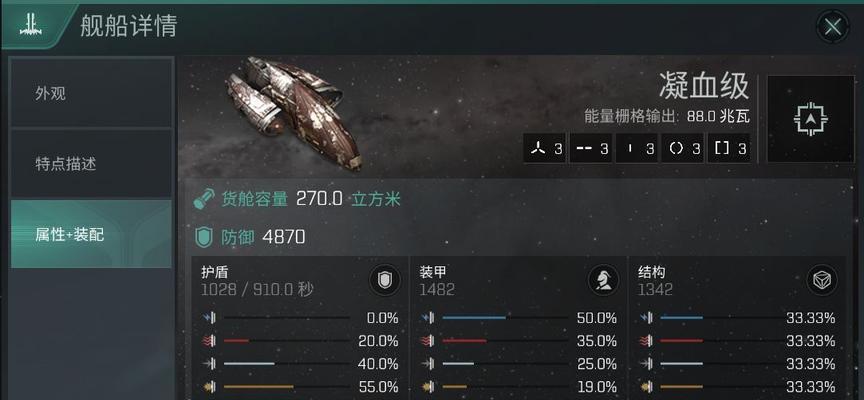Click the 凝血级 ship name title
Viewport: 864px width, 400px height.
704,87
